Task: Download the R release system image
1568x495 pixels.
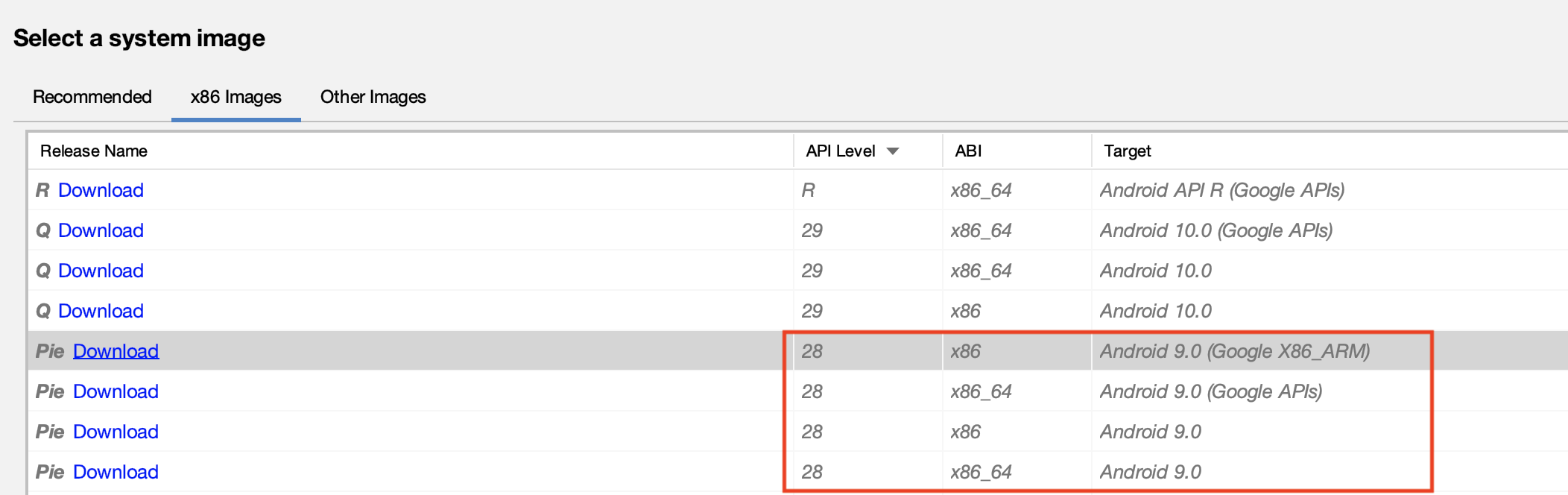Action: click(101, 191)
